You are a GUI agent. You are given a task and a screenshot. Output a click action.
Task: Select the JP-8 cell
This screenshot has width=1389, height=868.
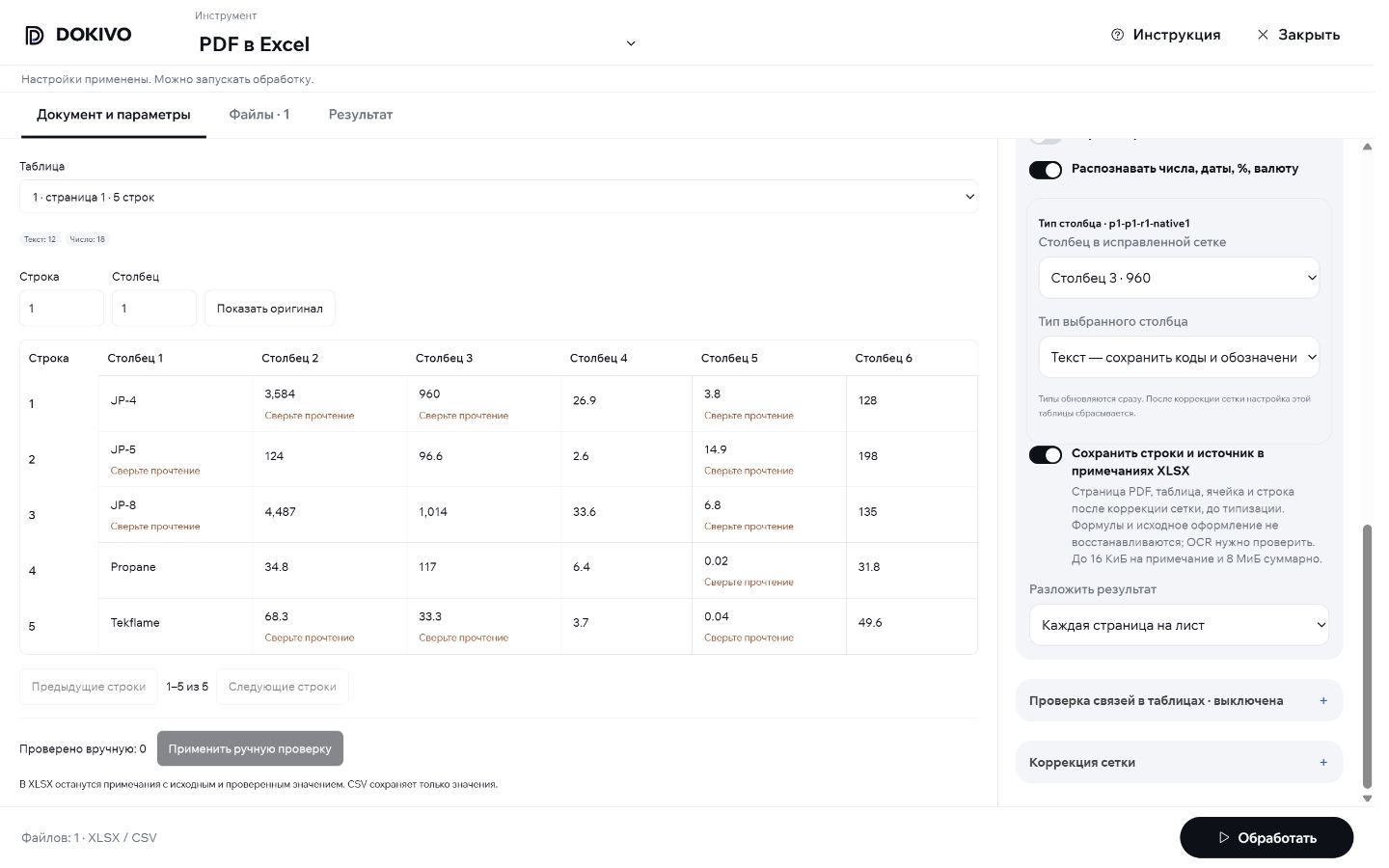tap(176, 515)
